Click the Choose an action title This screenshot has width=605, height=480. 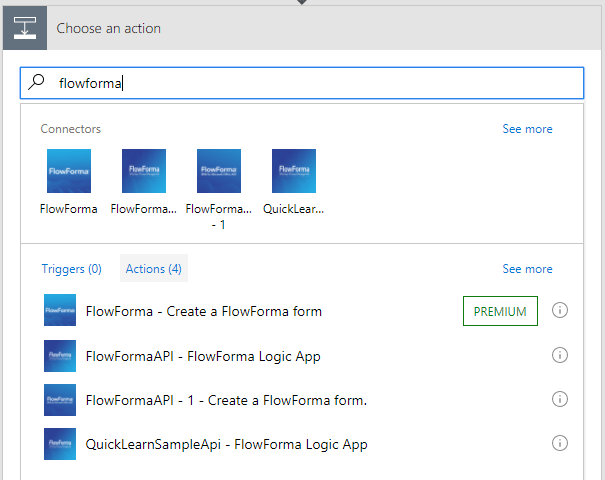pos(108,28)
